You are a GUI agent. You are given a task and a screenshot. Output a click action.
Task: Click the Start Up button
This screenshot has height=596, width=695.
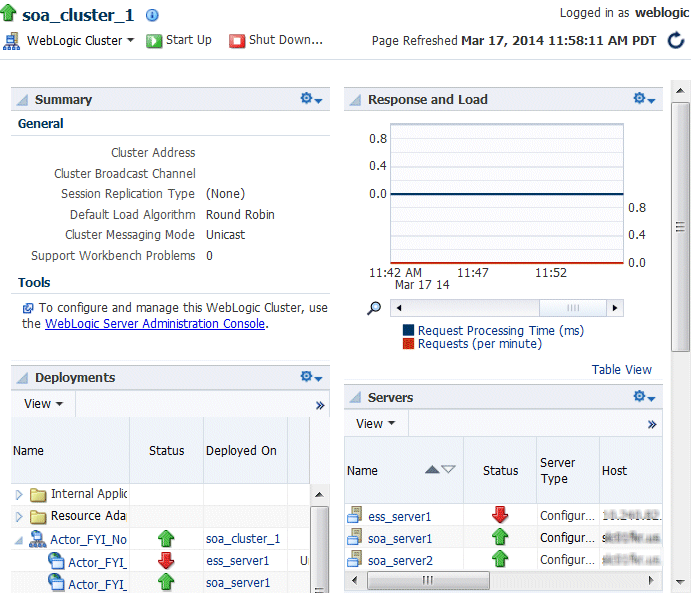tap(179, 40)
